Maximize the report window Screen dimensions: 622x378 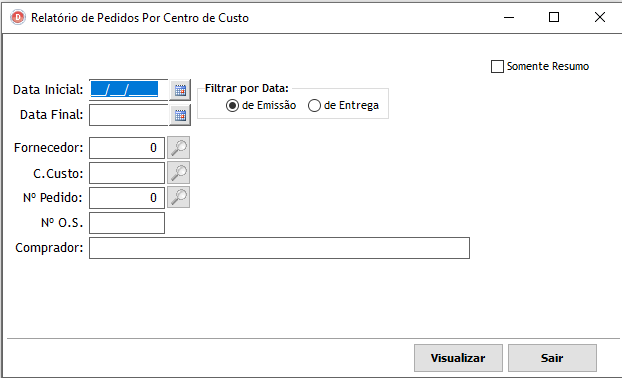pyautogui.click(x=554, y=17)
